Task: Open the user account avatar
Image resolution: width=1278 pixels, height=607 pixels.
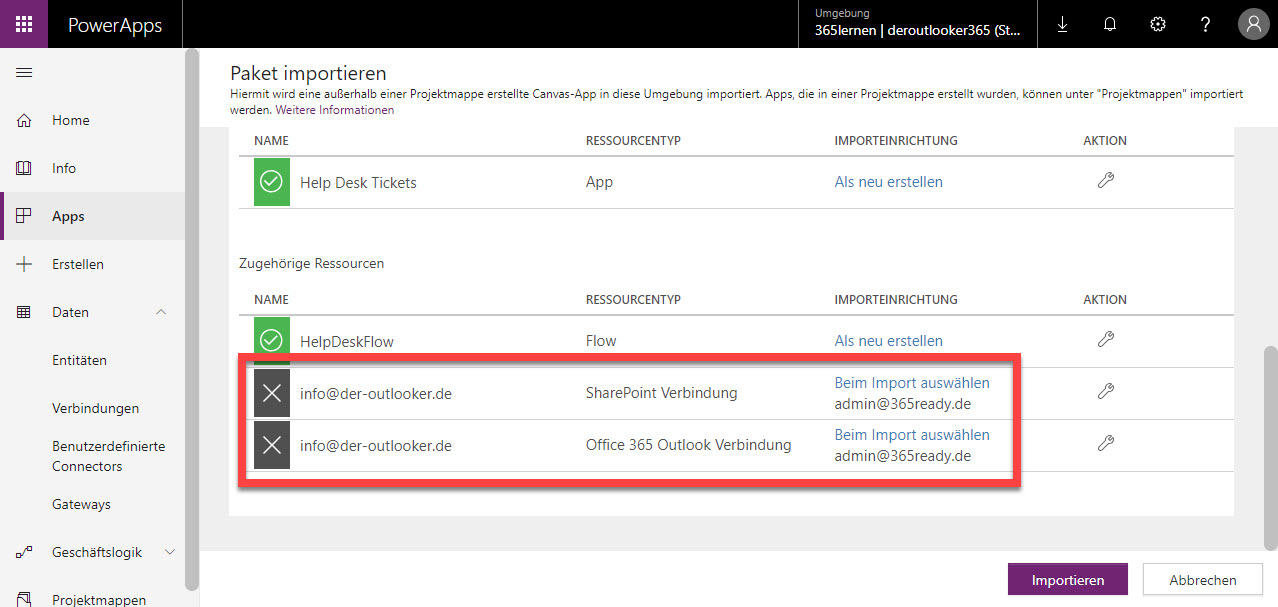Action: (1253, 24)
